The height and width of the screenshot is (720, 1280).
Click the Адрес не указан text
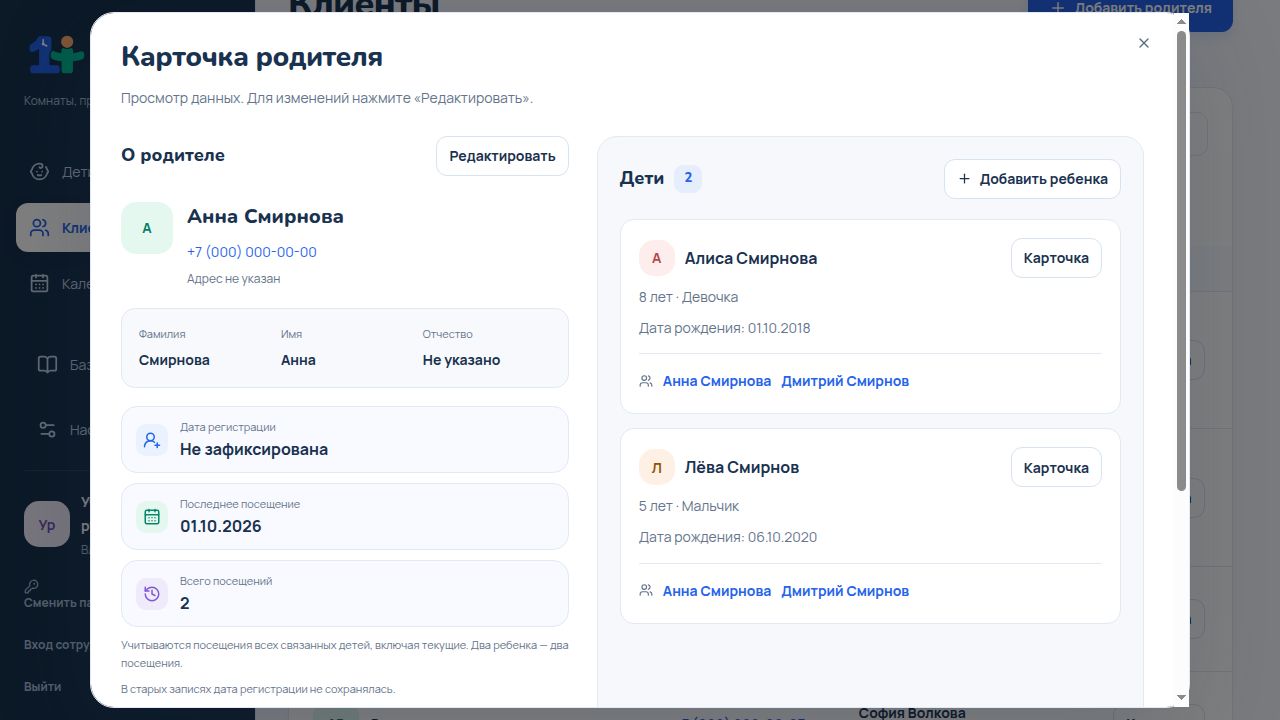(234, 279)
